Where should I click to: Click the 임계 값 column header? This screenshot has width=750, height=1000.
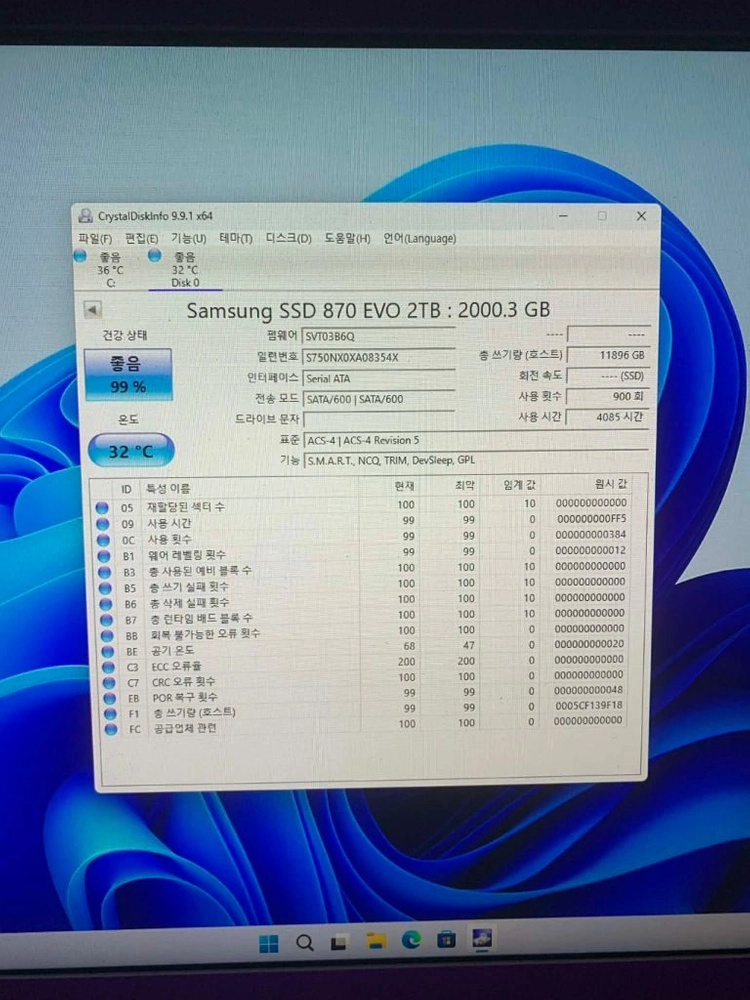coord(520,485)
